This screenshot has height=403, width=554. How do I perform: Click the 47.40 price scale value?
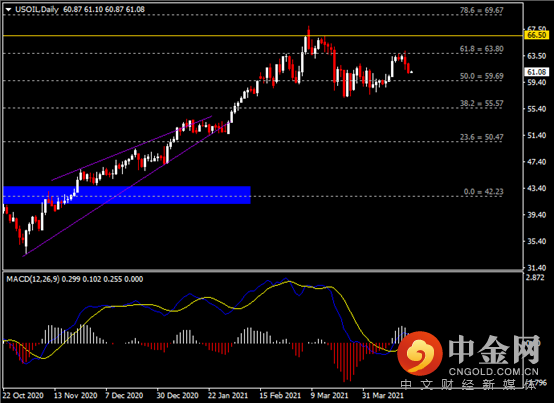[x=536, y=162]
